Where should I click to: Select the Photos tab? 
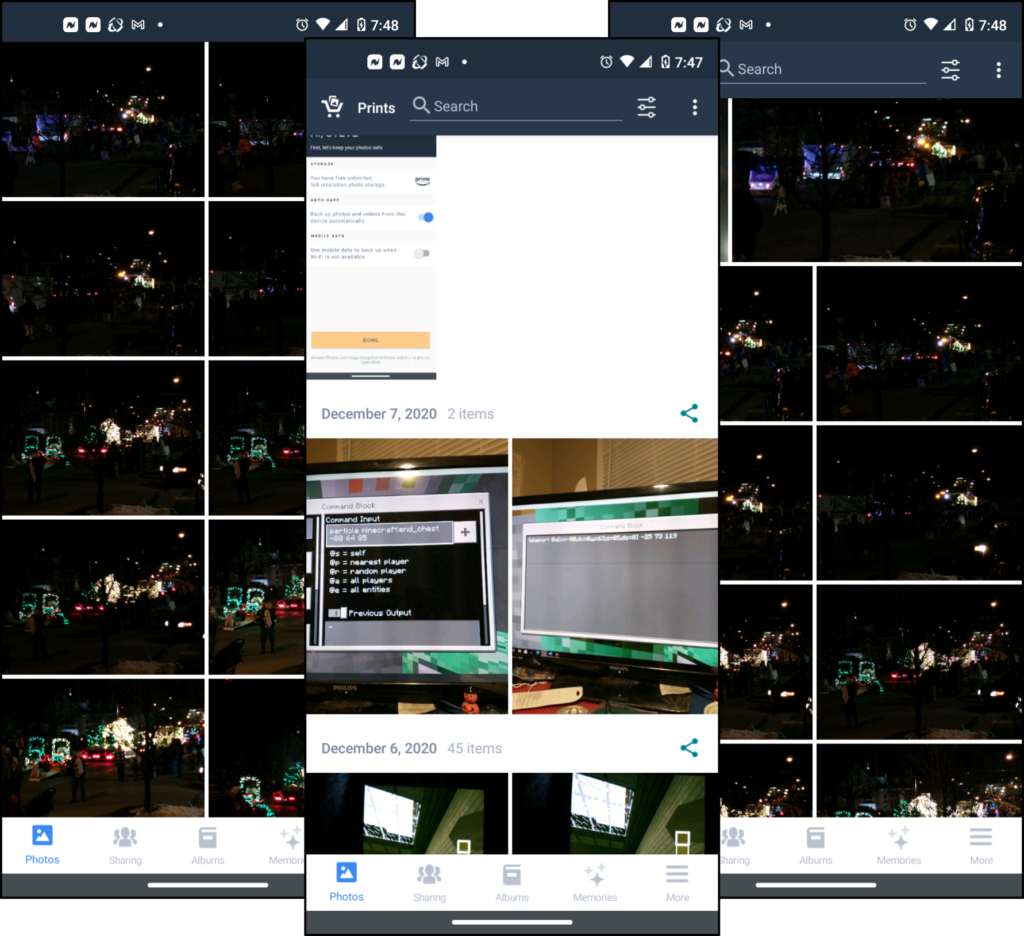346,883
